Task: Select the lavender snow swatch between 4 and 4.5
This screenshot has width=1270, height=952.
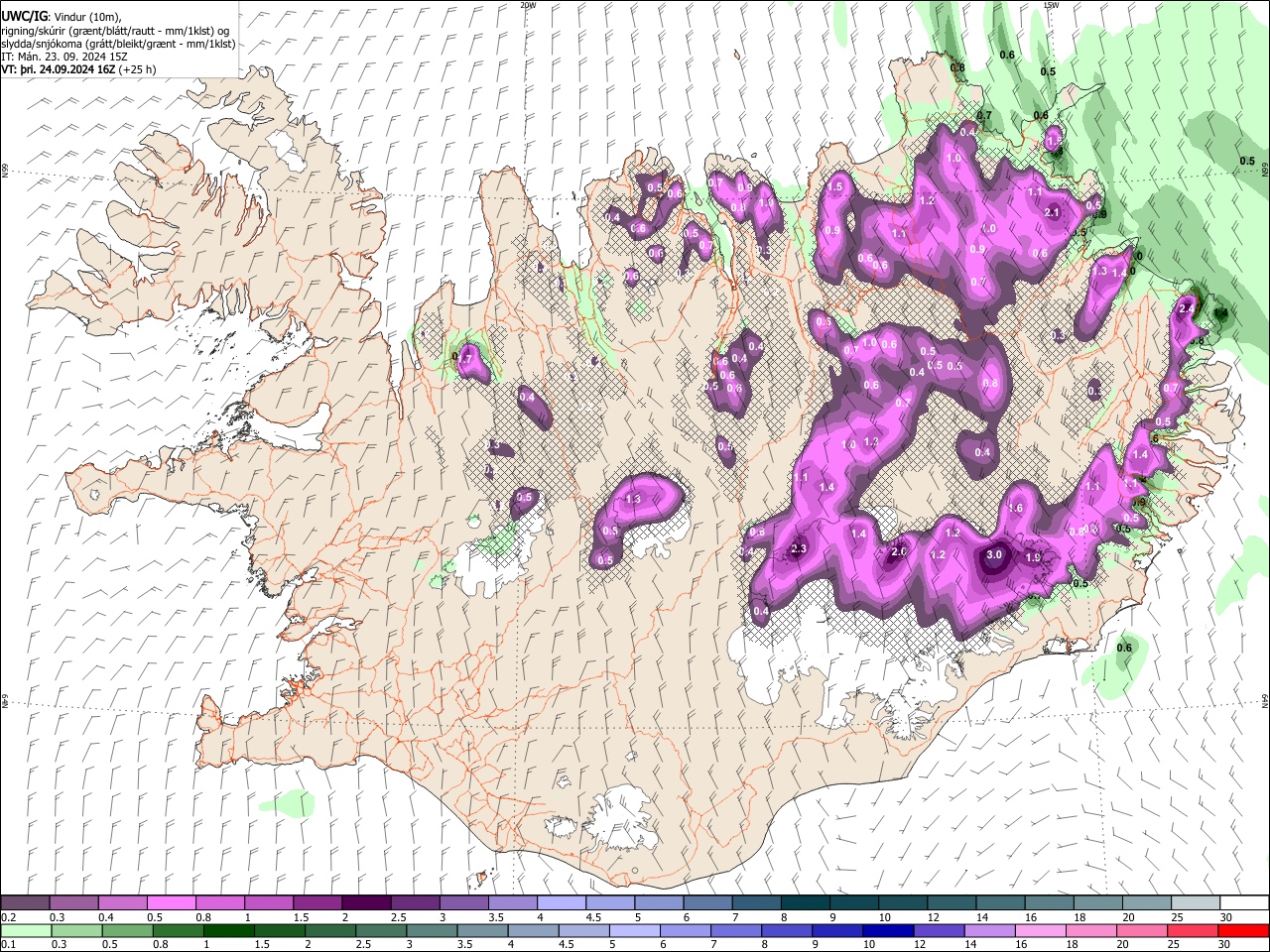Action: point(560,903)
